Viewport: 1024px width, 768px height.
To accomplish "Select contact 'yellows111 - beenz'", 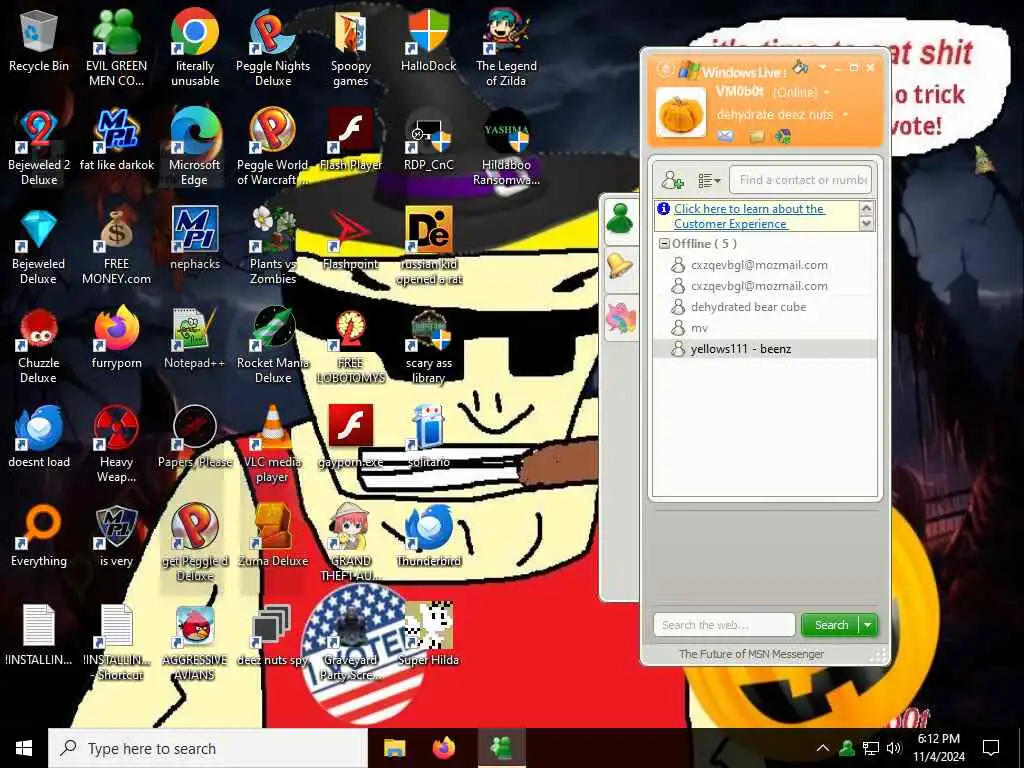I will 765,349.
